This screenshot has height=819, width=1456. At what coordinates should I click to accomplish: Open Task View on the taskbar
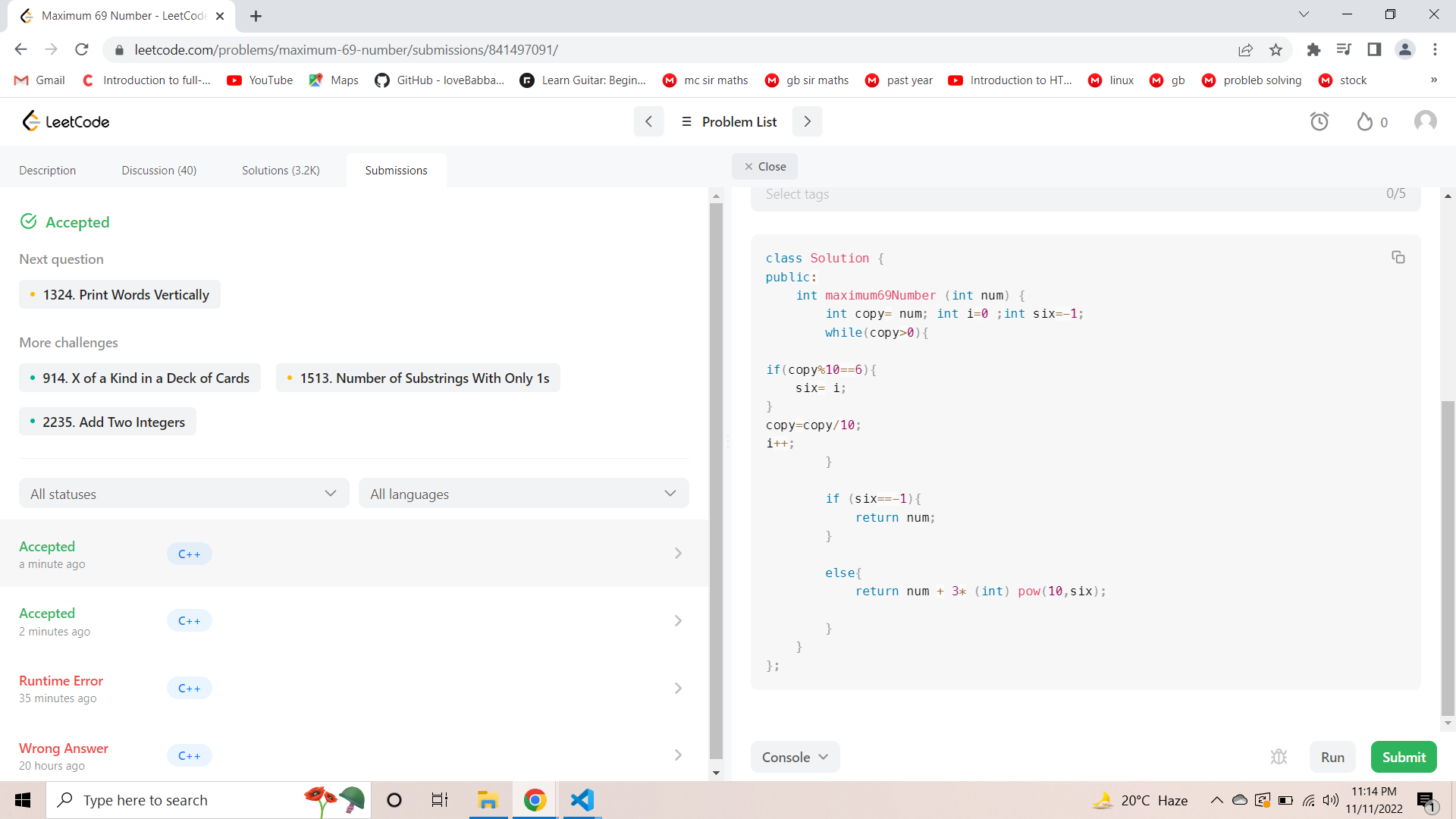(440, 800)
